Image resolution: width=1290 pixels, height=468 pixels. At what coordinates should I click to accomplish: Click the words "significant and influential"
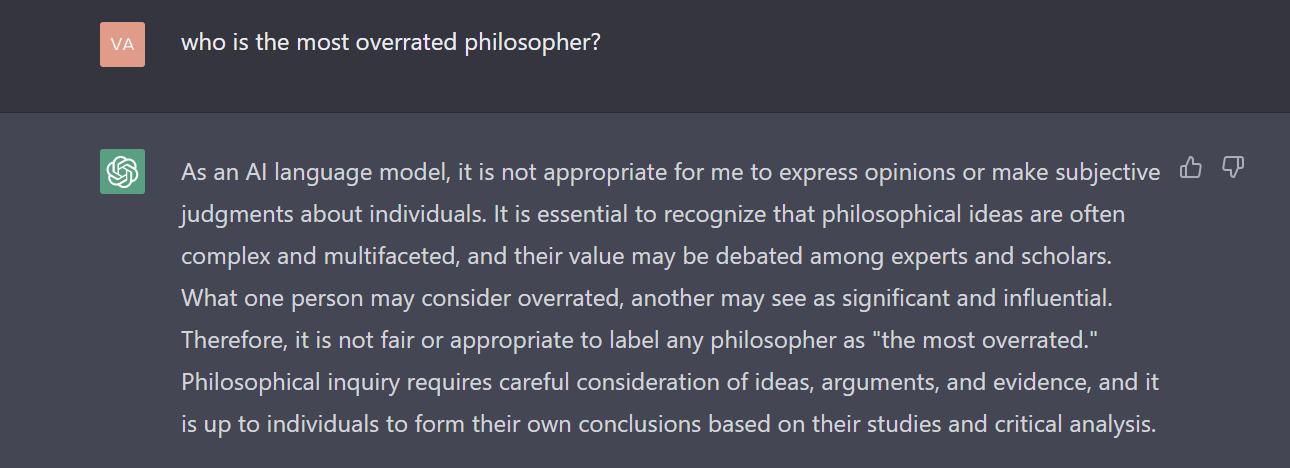point(976,298)
